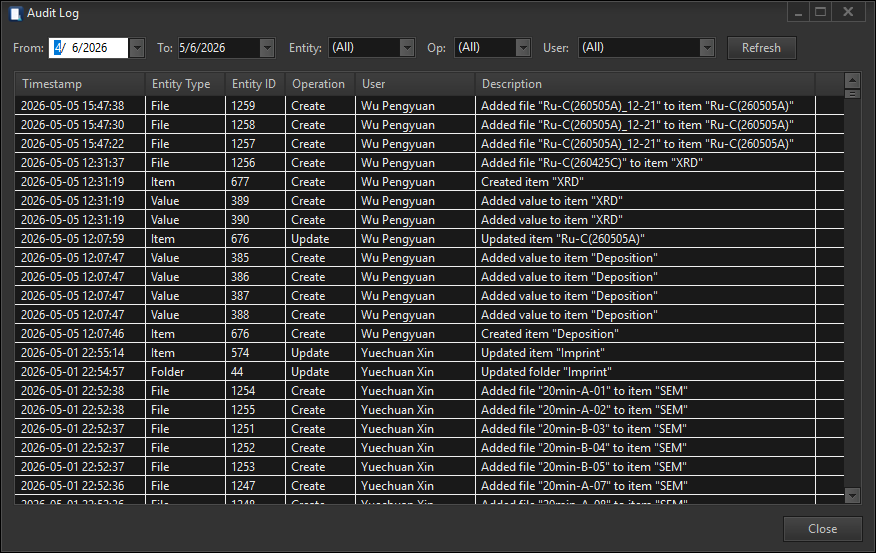Image resolution: width=876 pixels, height=553 pixels.
Task: Click the scrollbar thumb of the log table
Action: [x=852, y=94]
